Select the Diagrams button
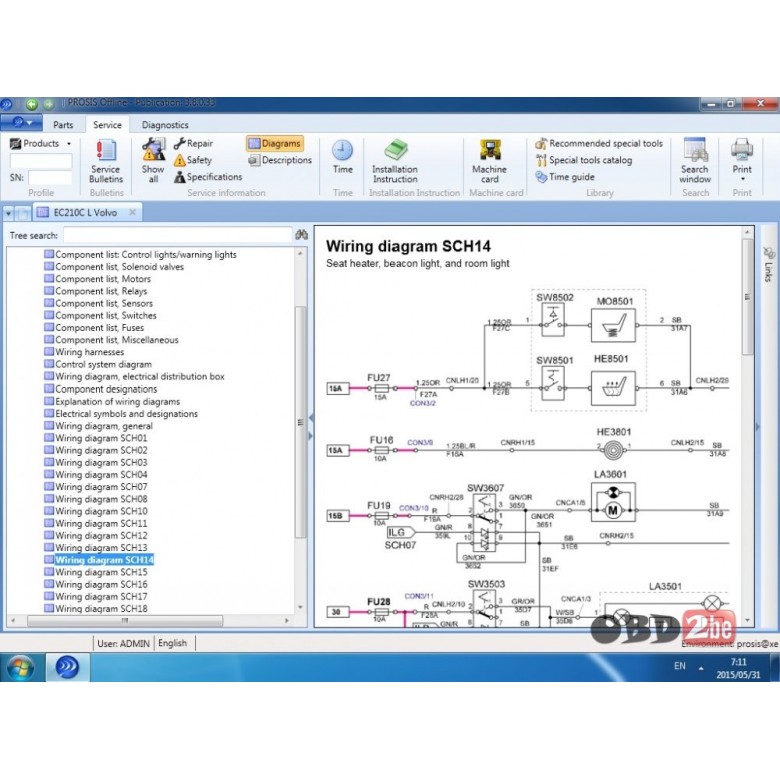The width and height of the screenshot is (780, 780). 275,143
